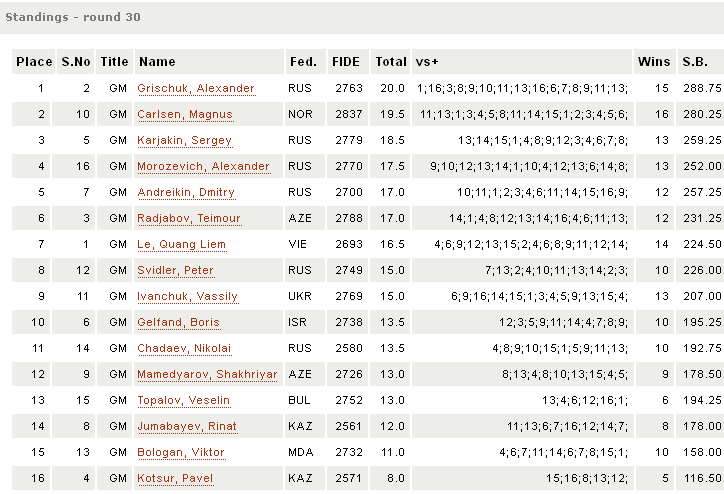The width and height of the screenshot is (724, 494).
Task: Select Morozevich, Alexander link
Action: [204, 166]
